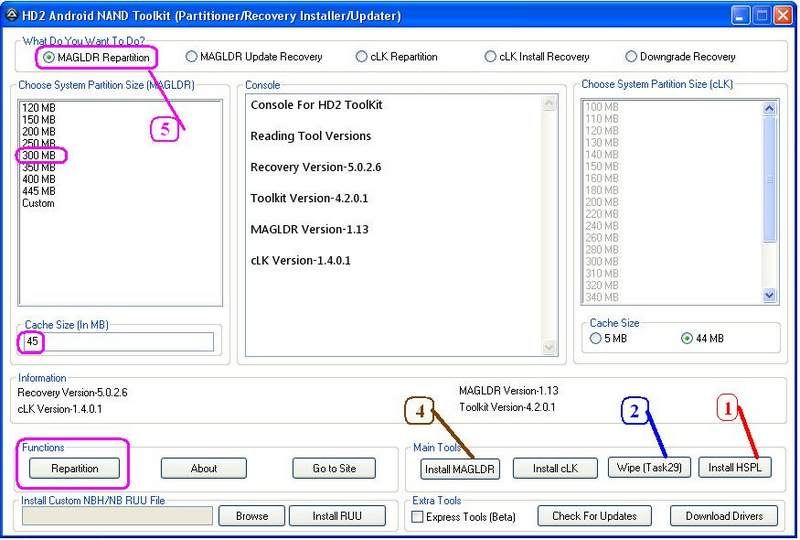Click Install cLK button
Screen dimensions: 800x540
(x=555, y=468)
